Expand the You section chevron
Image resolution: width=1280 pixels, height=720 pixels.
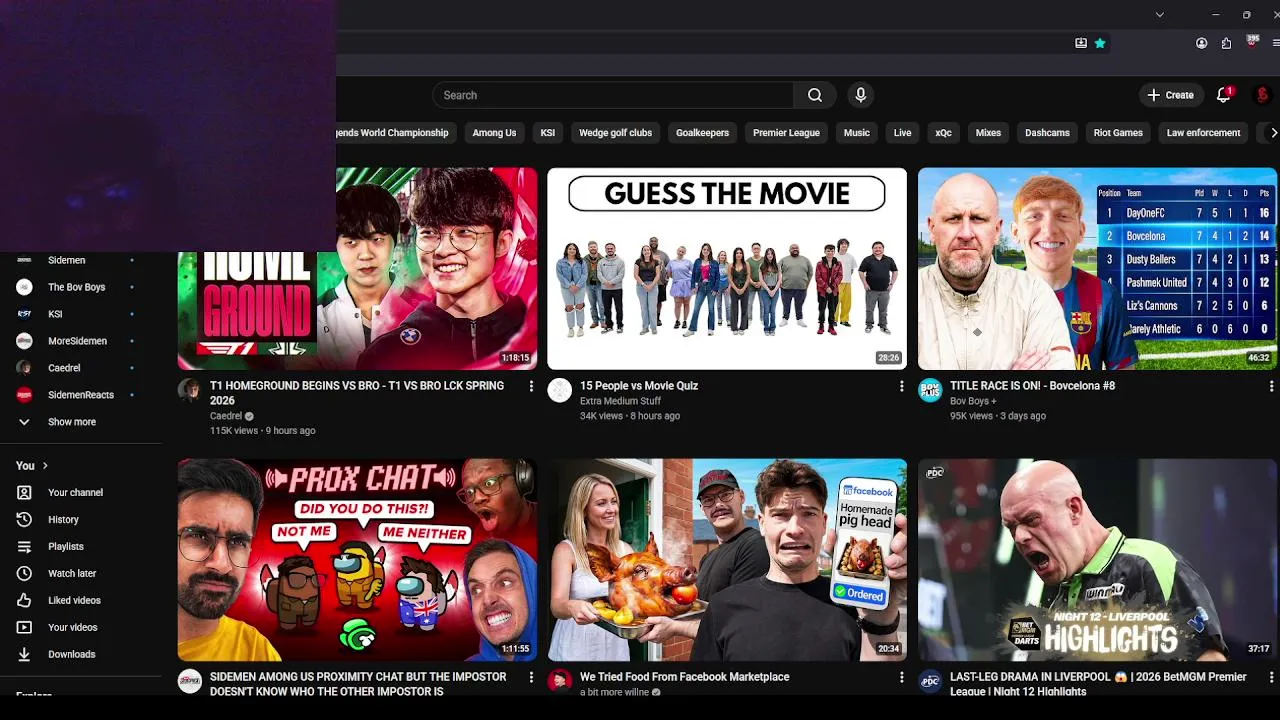45,466
